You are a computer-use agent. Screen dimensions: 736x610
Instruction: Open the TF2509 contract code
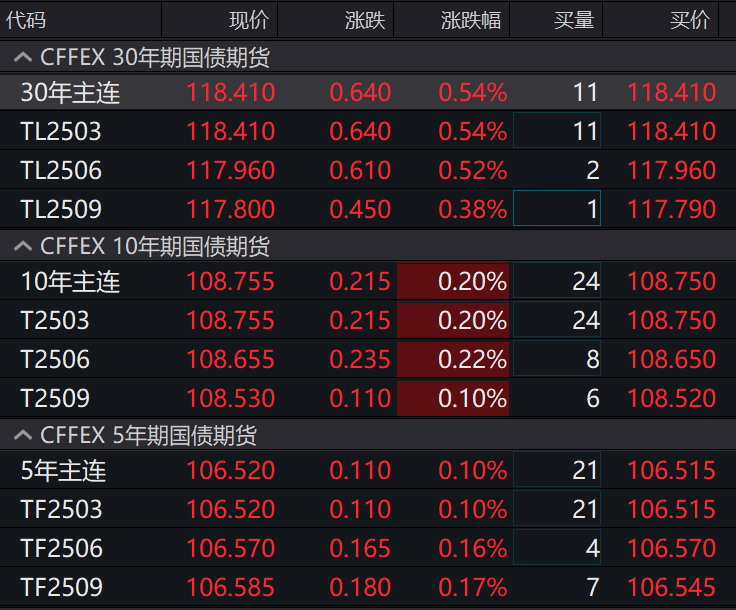61,587
